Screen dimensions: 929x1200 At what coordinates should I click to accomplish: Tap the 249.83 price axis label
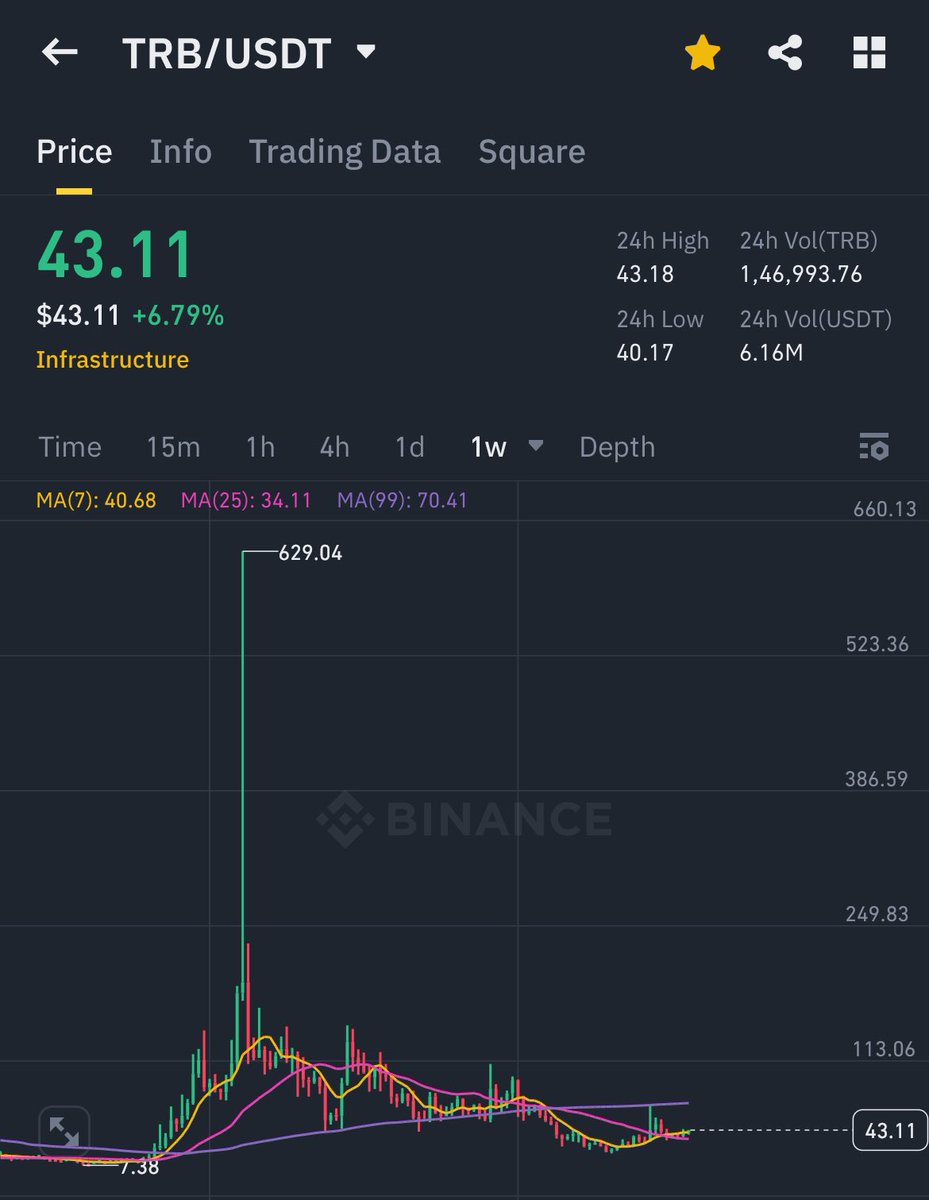(877, 914)
